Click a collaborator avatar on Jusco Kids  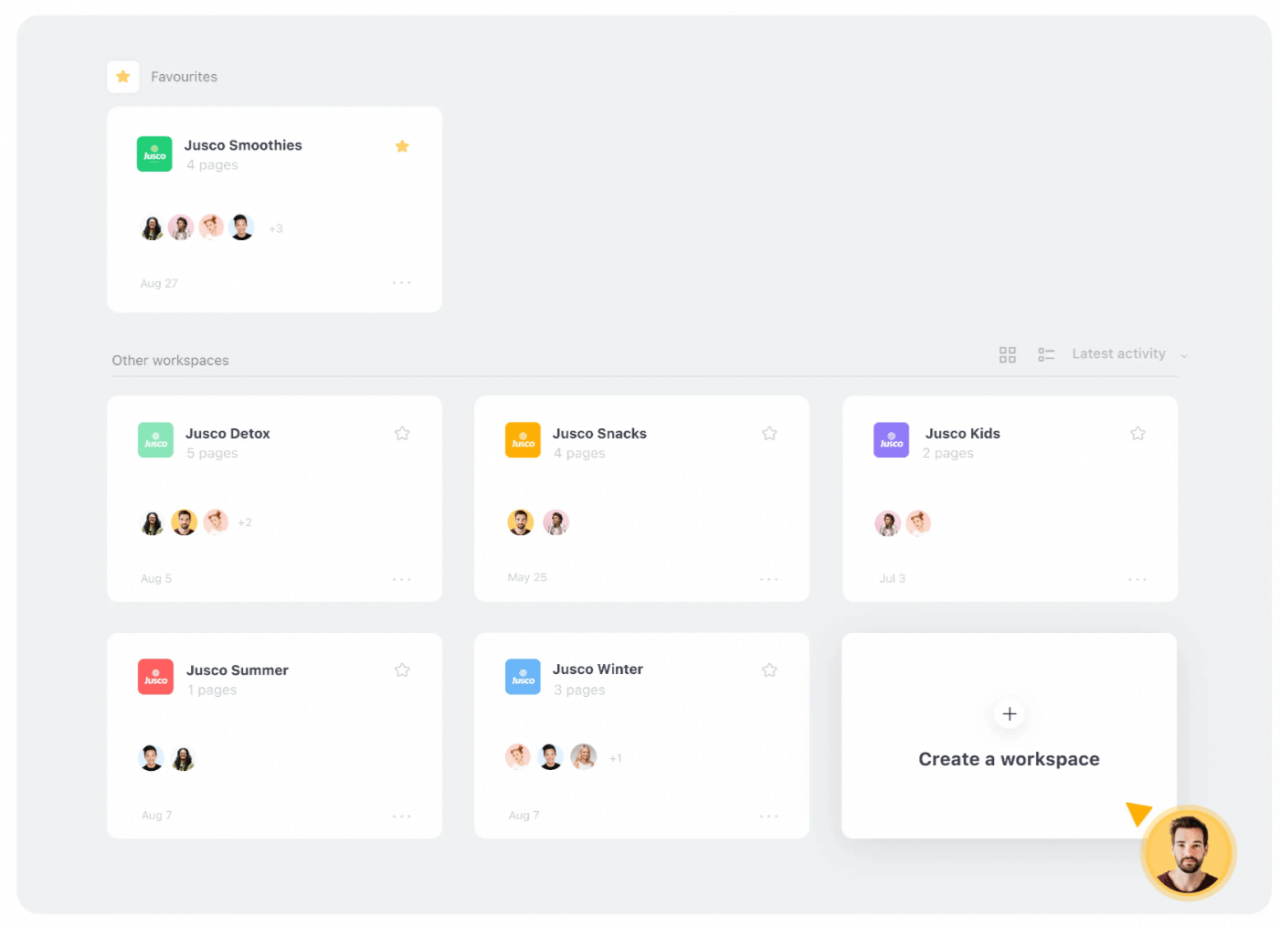pyautogui.click(x=887, y=522)
